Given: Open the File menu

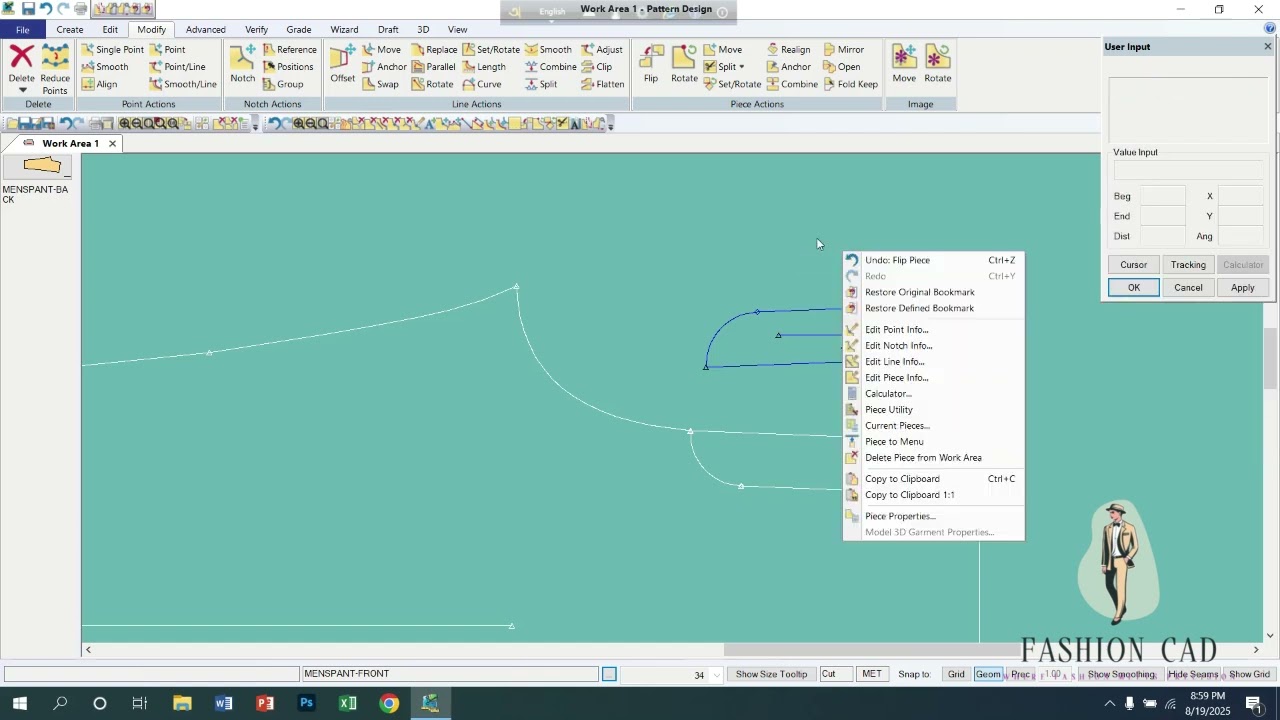Looking at the screenshot, I should [22, 30].
